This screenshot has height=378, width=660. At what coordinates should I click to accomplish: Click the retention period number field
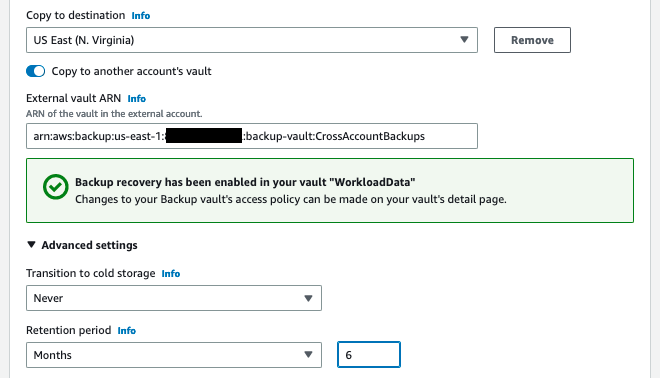[x=369, y=354]
